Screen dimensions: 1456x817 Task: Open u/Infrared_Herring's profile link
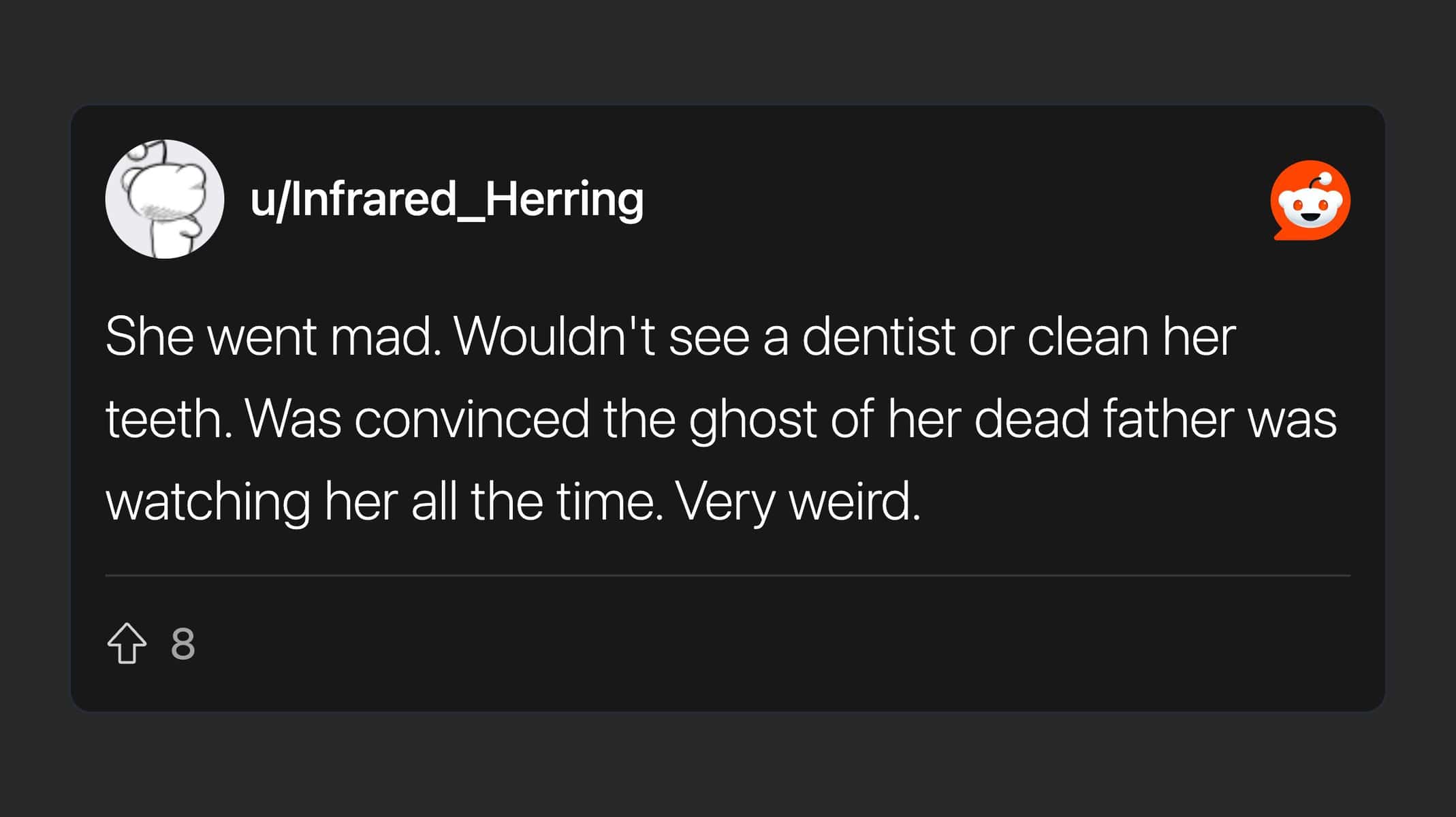(x=447, y=199)
